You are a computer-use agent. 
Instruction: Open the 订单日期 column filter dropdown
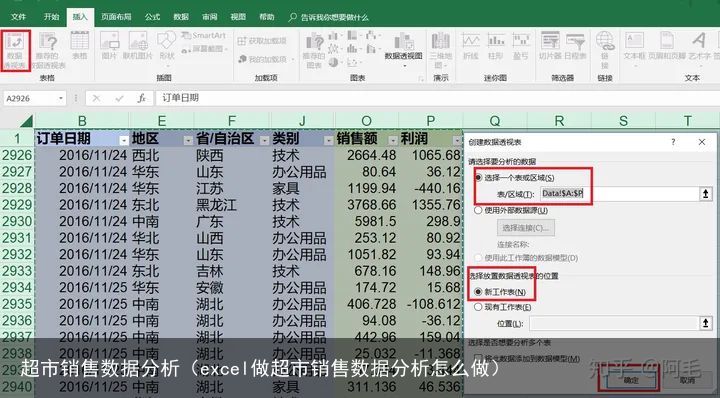[x=124, y=140]
